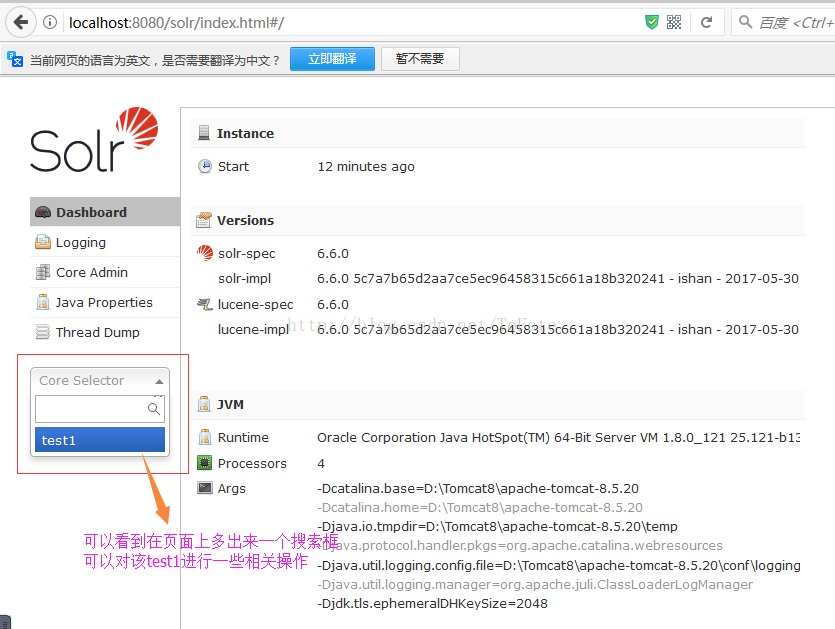Click the Dashboard gauge icon

click(43, 212)
